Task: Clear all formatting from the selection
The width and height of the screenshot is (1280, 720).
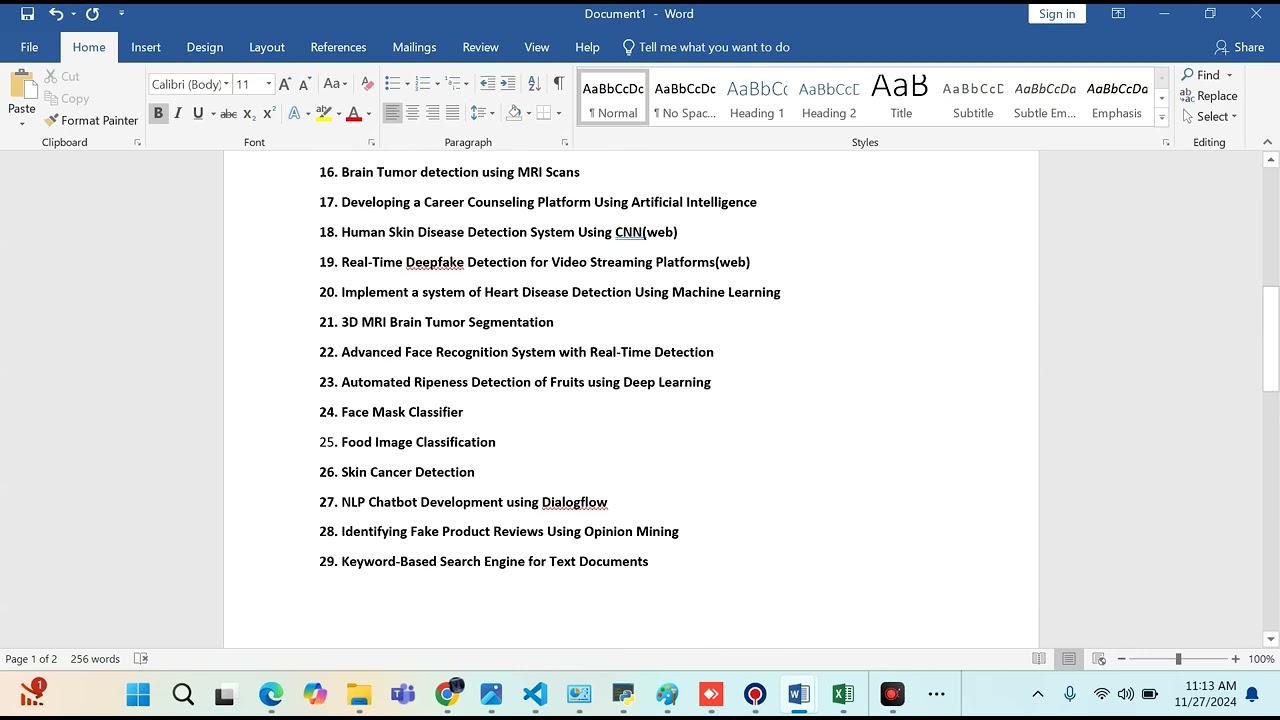Action: (x=367, y=84)
